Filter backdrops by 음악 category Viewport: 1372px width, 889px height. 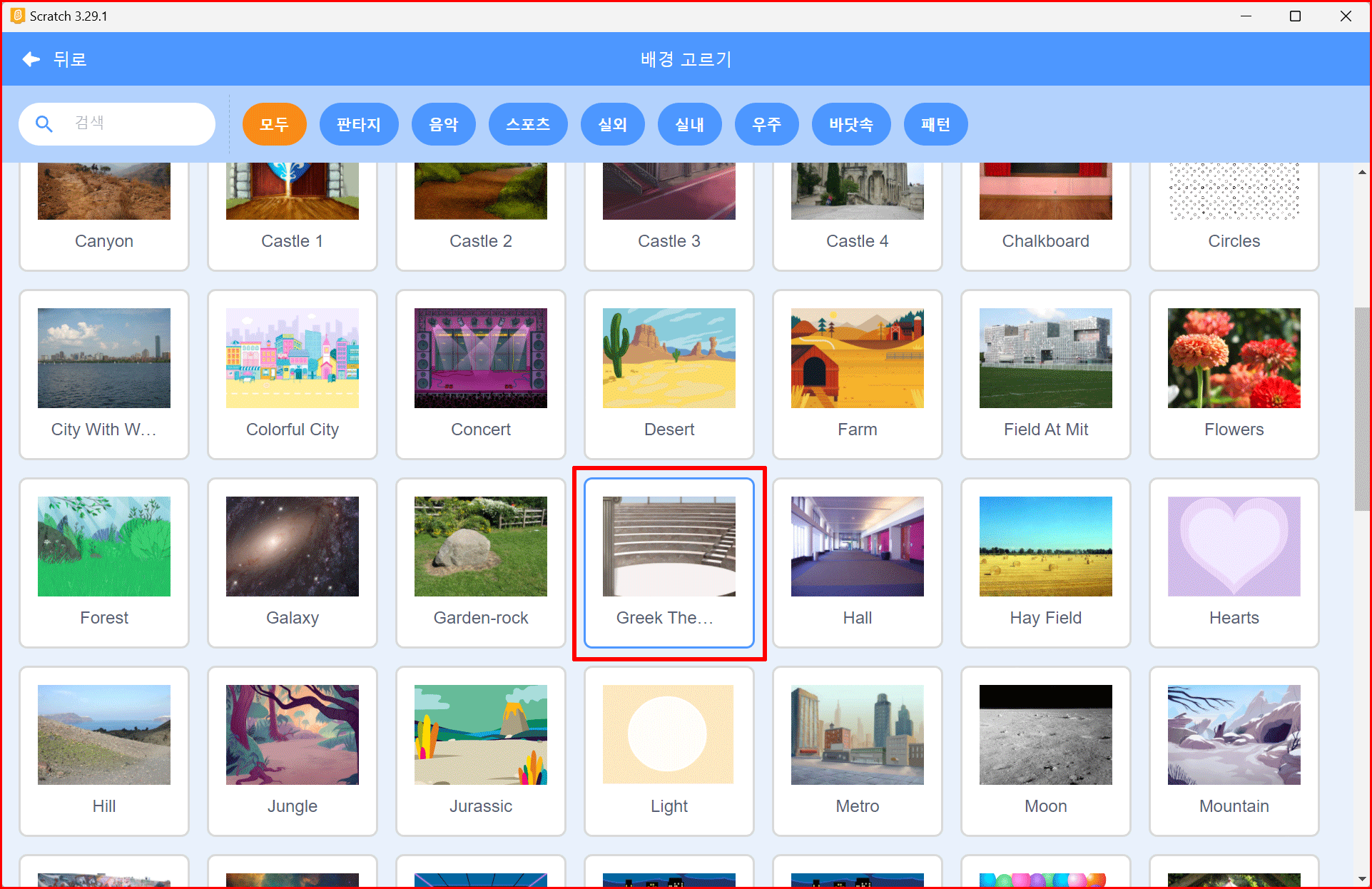(x=443, y=124)
